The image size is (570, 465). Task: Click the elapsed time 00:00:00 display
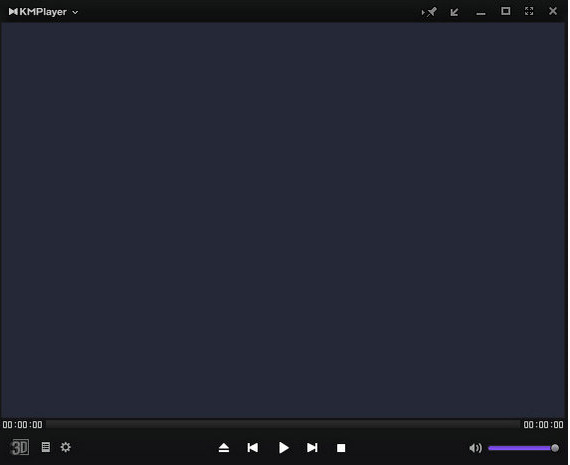tap(23, 425)
